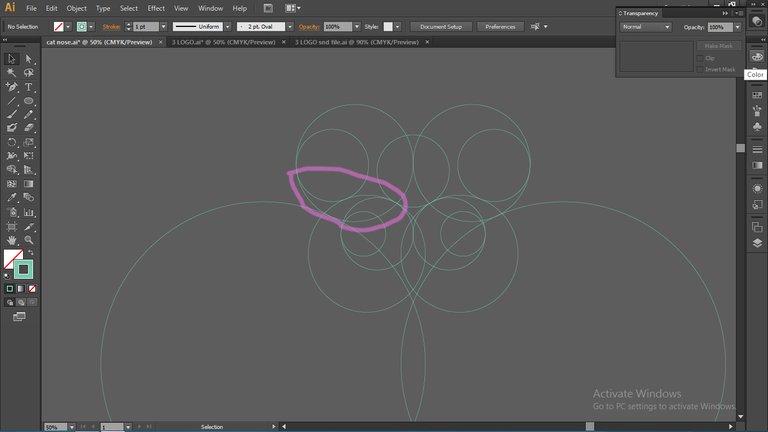768x432 pixels.
Task: Select the Zoom tool
Action: click(28, 240)
